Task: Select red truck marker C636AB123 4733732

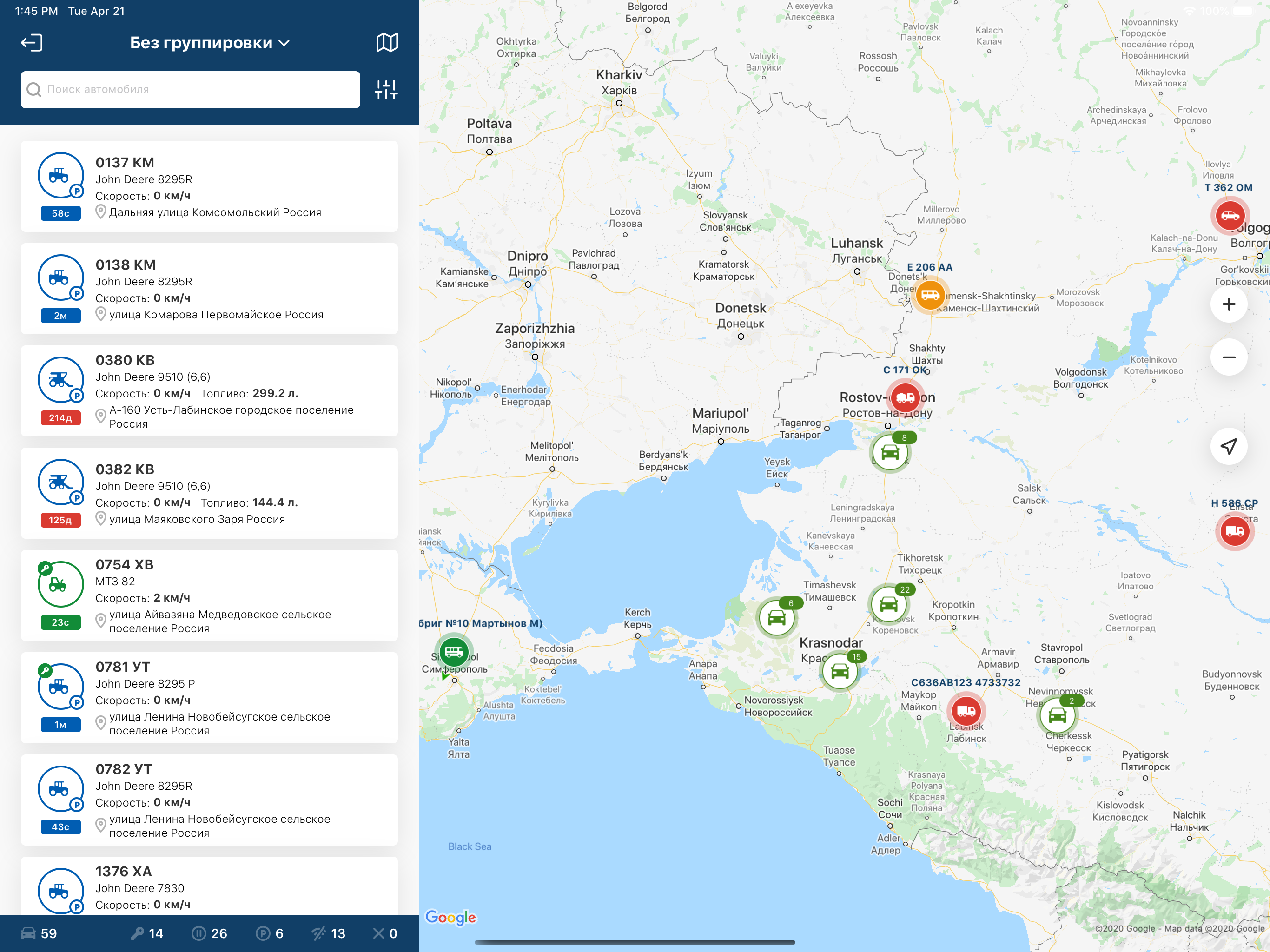Action: (966, 711)
